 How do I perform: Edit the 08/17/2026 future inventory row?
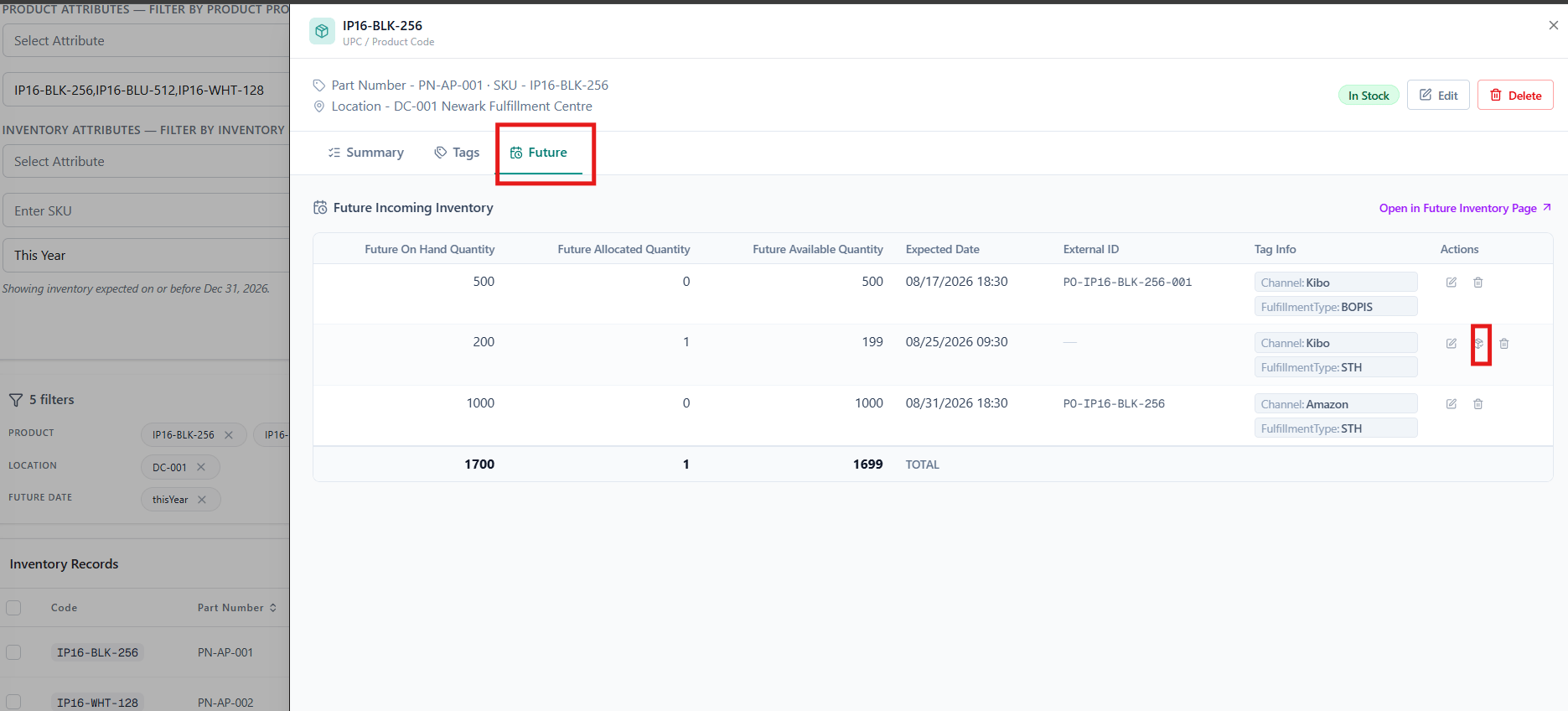(1451, 283)
